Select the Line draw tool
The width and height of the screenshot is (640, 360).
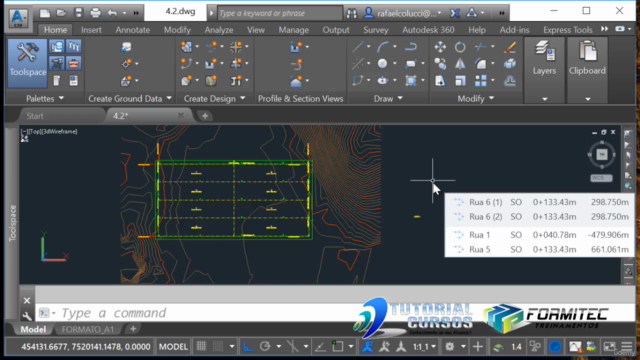pos(358,47)
